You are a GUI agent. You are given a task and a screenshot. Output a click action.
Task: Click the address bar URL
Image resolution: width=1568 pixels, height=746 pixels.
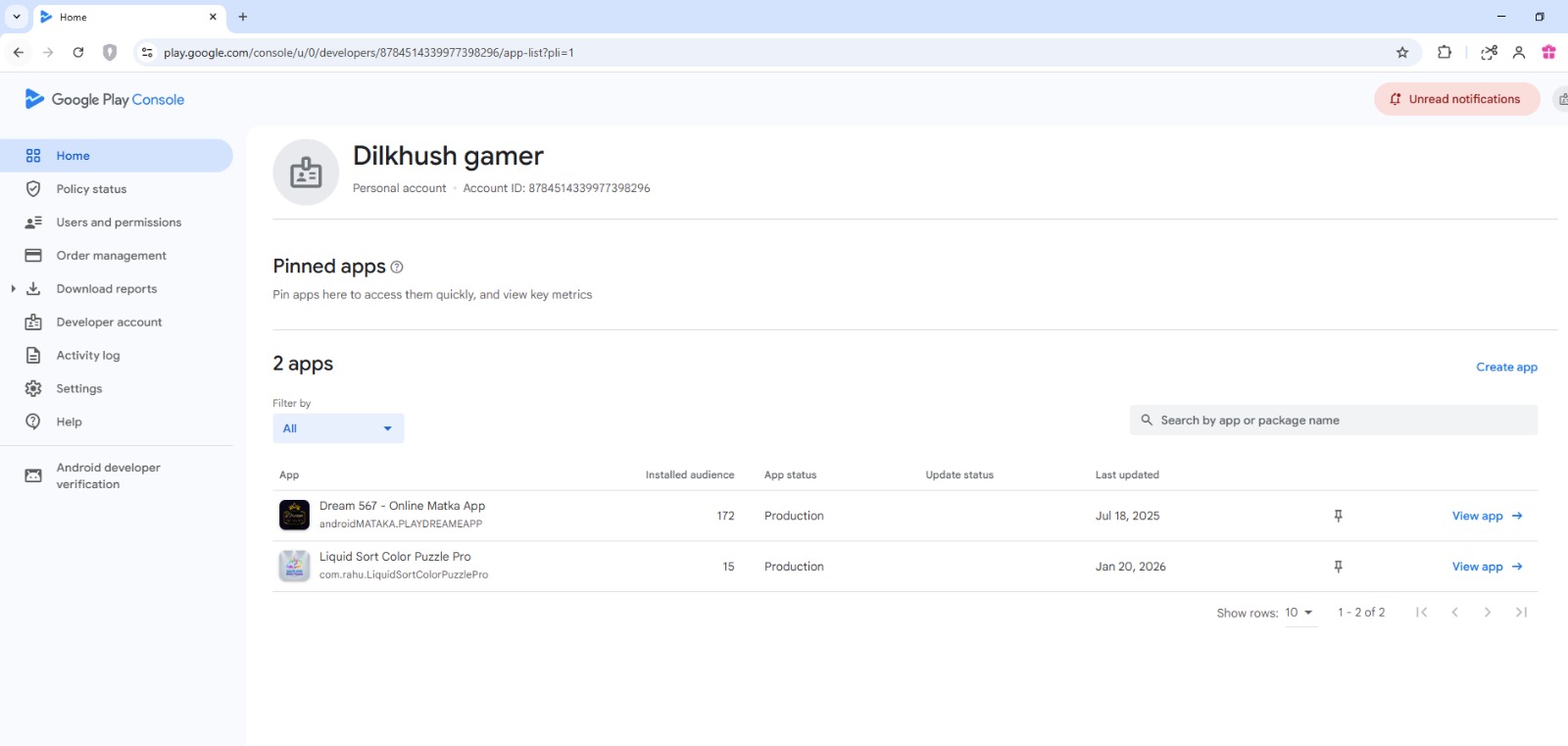pos(368,53)
